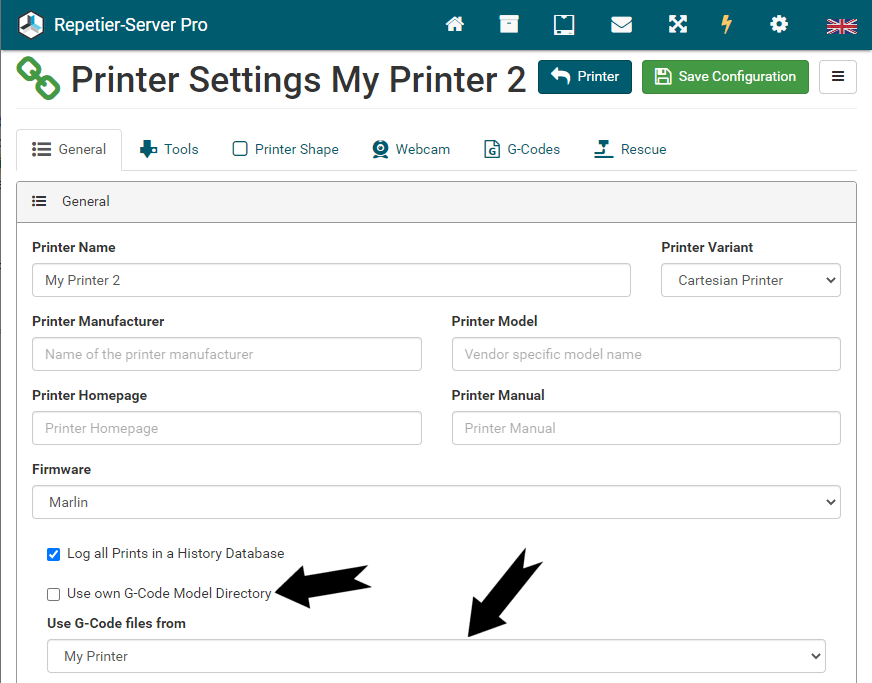
Task: Open the hamburger menu button
Action: (x=838, y=77)
